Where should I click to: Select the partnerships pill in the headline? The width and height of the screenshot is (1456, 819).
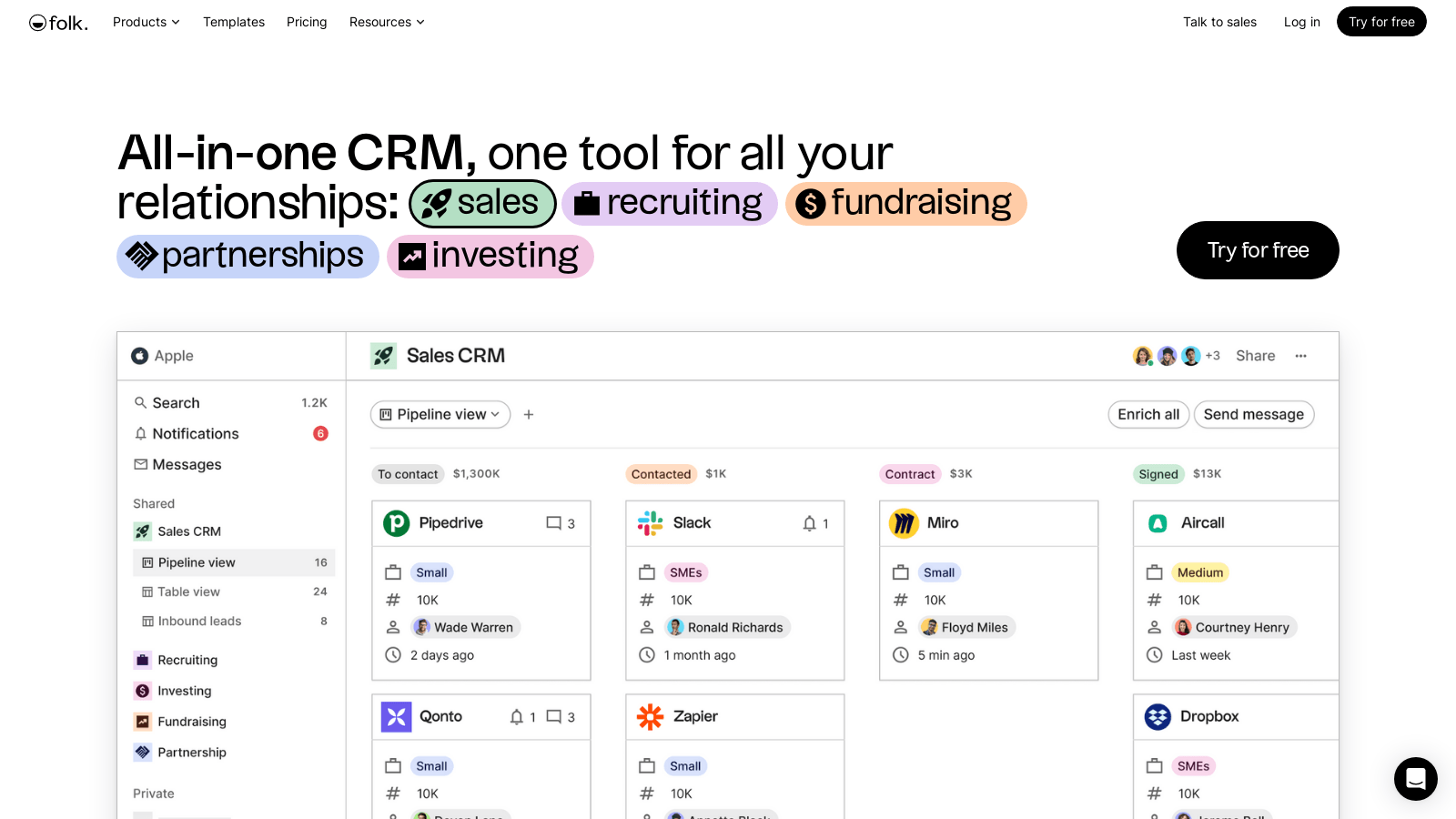click(x=248, y=256)
